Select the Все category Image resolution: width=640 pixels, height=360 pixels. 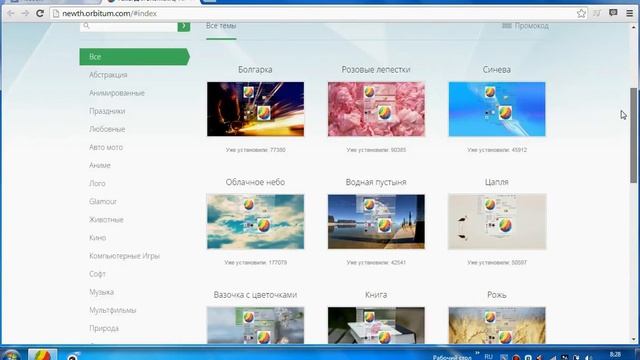(x=135, y=57)
